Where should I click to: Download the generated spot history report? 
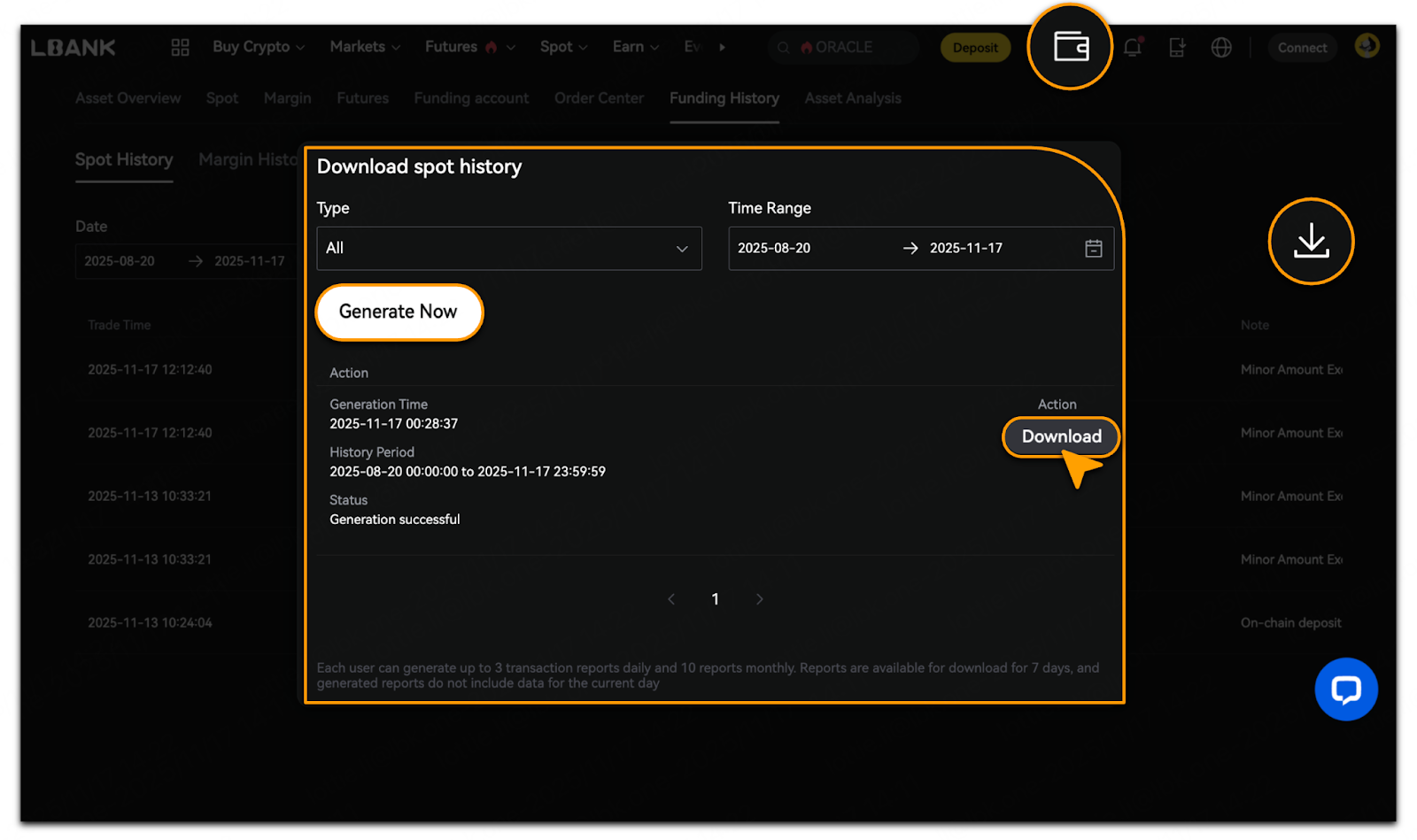pyautogui.click(x=1061, y=436)
